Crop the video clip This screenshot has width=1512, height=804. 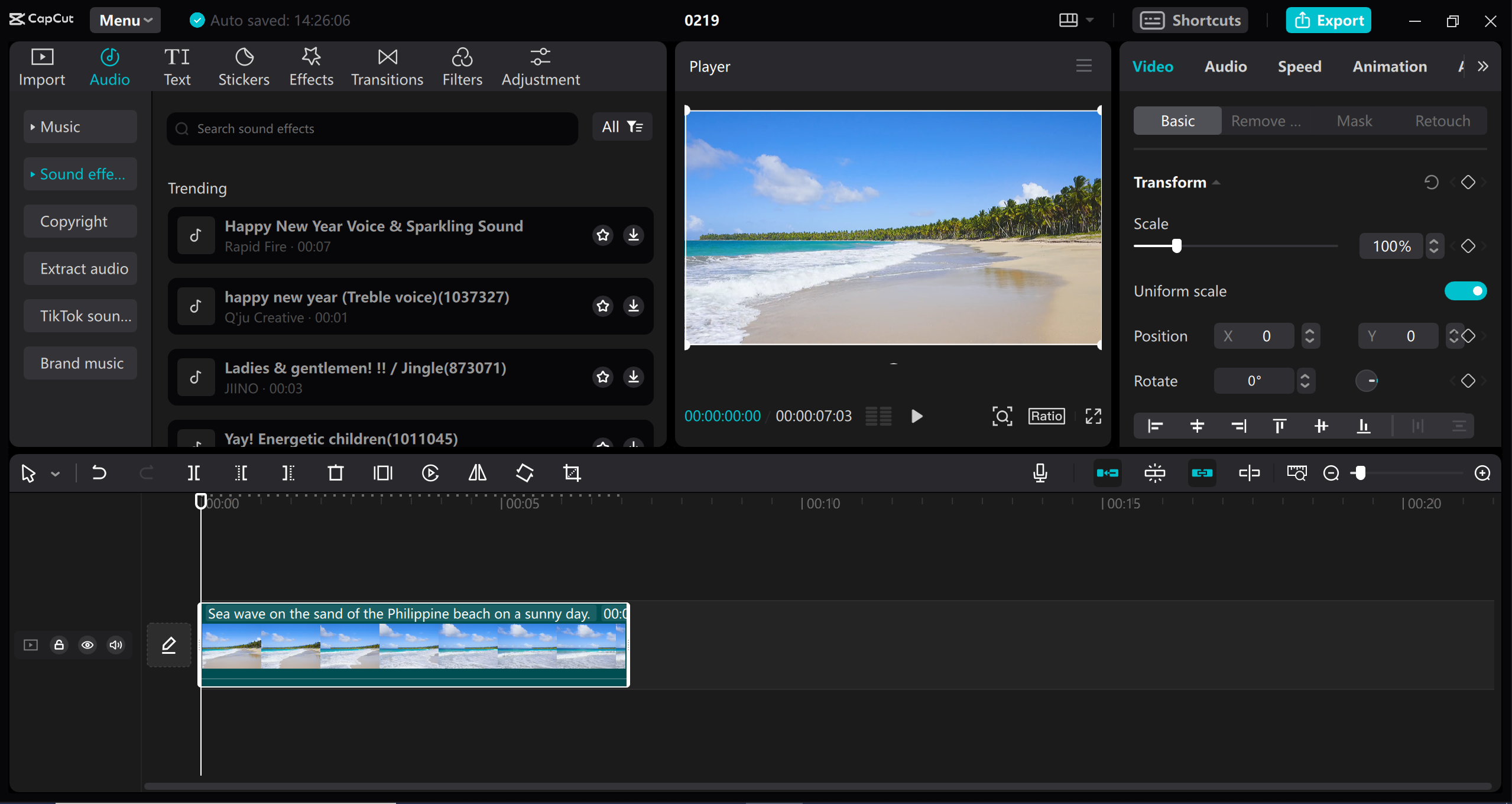pos(572,473)
